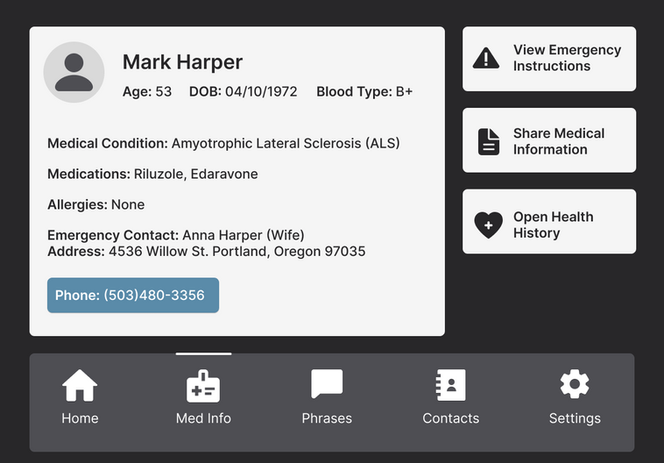Click the warning triangle emergency icon
Screen dimensions: 664x463
point(486,58)
